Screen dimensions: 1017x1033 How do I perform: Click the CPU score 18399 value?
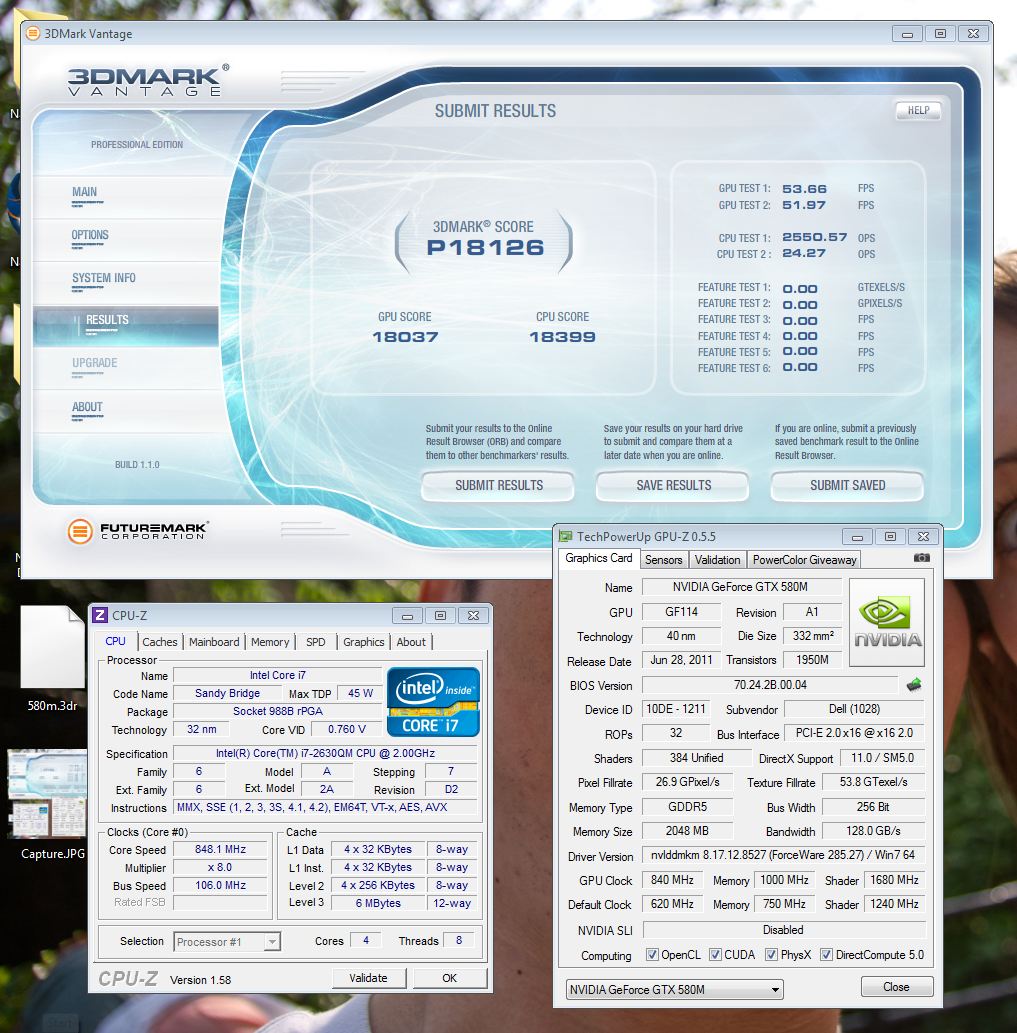tap(563, 337)
